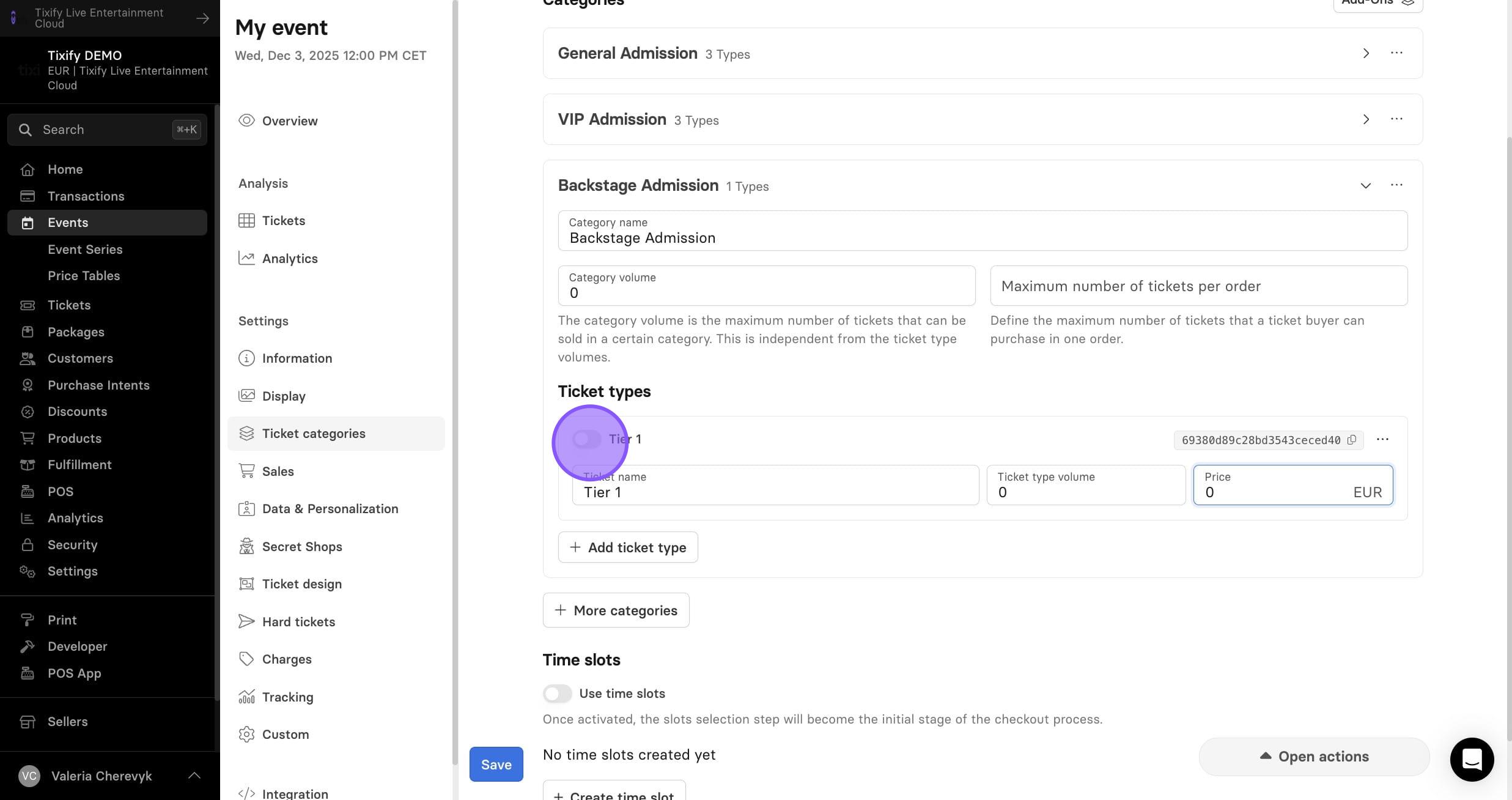Click the Transactions card icon

click(27, 196)
